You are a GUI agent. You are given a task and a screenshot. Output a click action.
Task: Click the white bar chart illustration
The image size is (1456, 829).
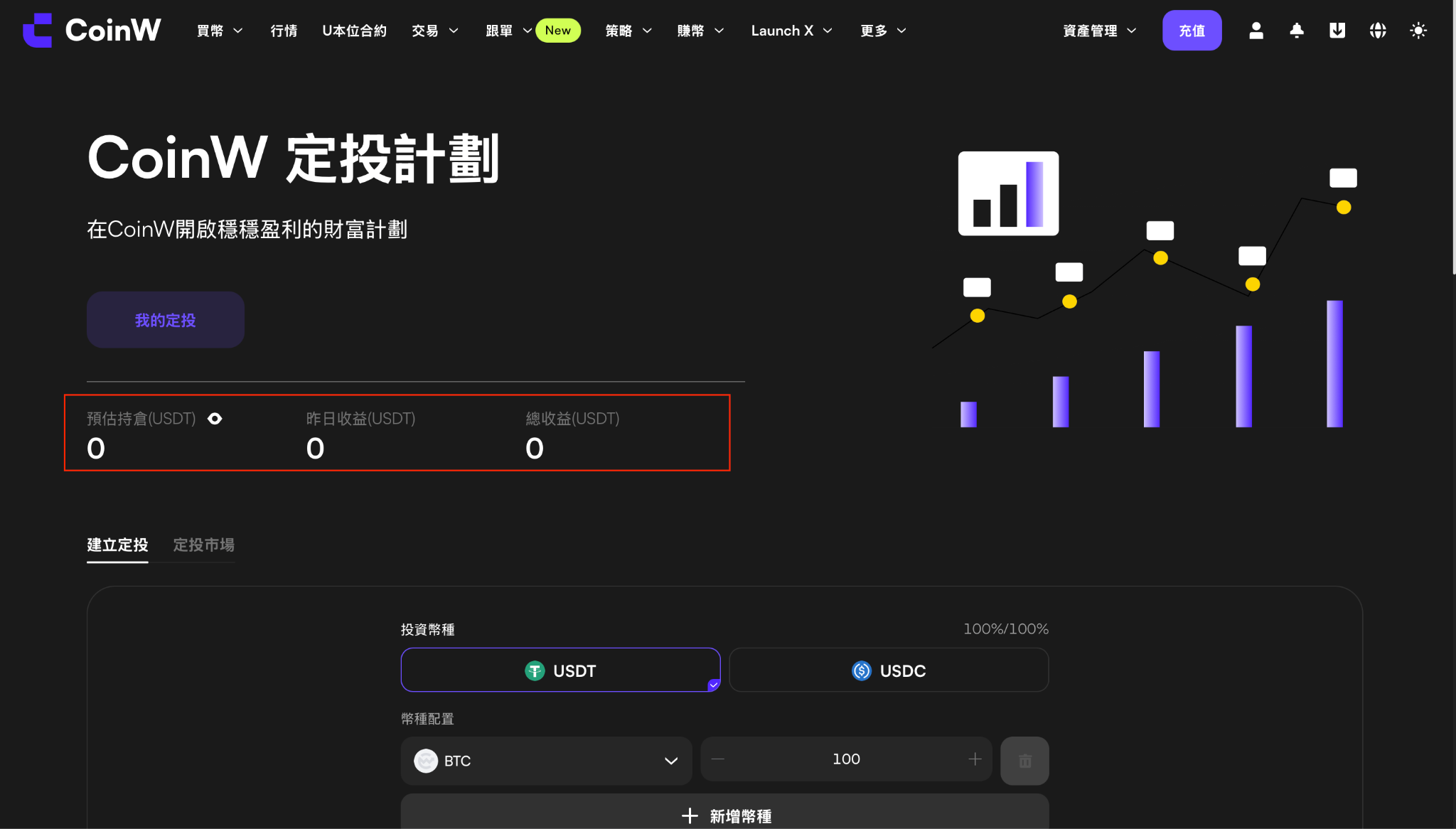[x=1008, y=193]
